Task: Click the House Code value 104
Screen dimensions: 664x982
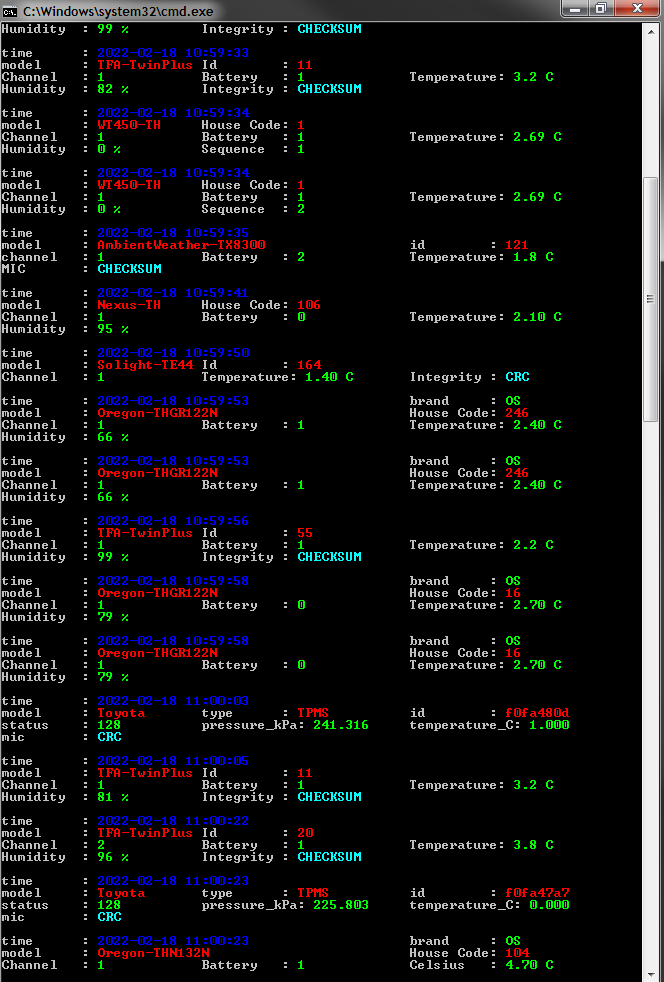Action: tap(517, 953)
